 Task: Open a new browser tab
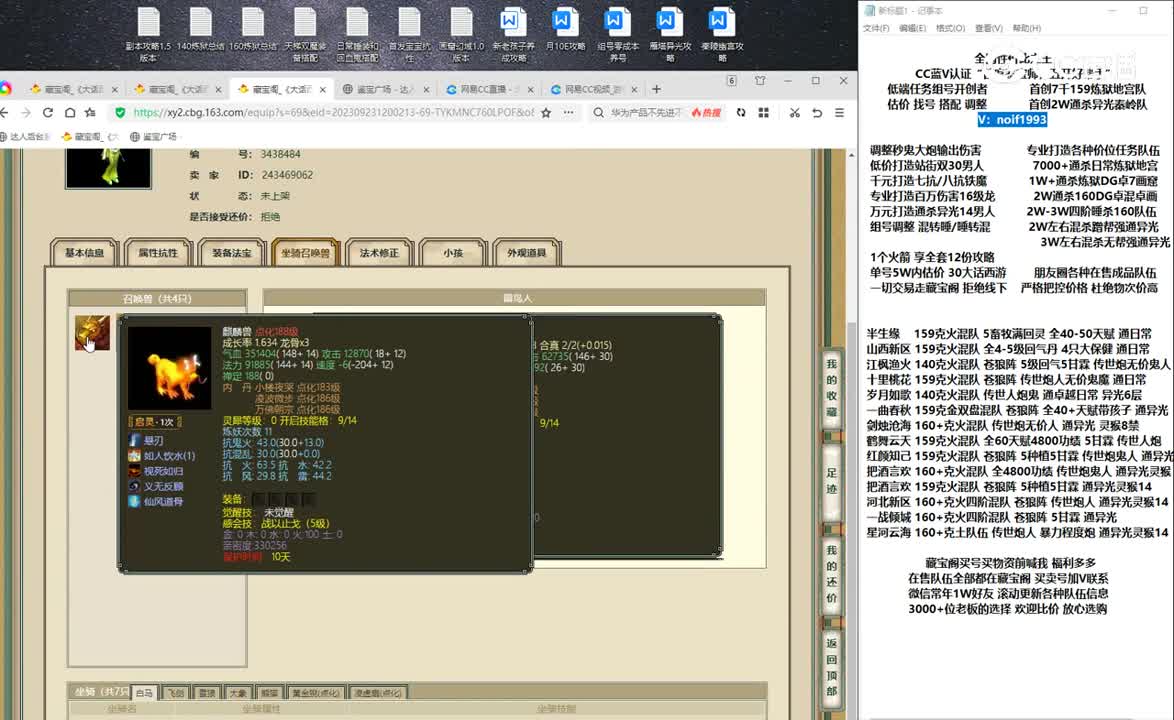coord(657,89)
